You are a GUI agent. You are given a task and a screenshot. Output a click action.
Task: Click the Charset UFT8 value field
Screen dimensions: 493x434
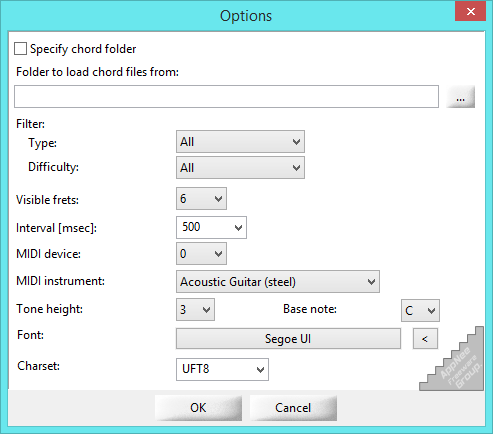point(215,369)
